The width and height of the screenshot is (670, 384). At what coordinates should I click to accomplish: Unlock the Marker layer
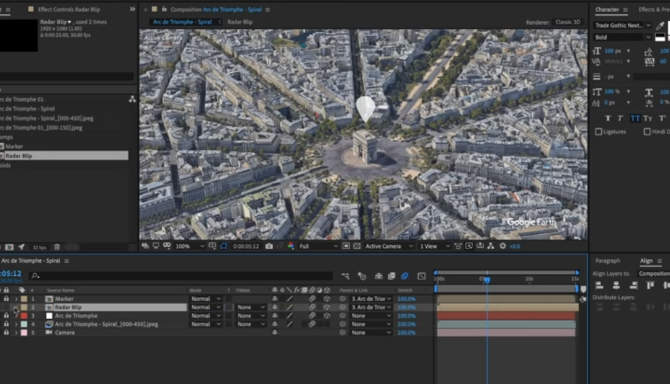pos(6,299)
